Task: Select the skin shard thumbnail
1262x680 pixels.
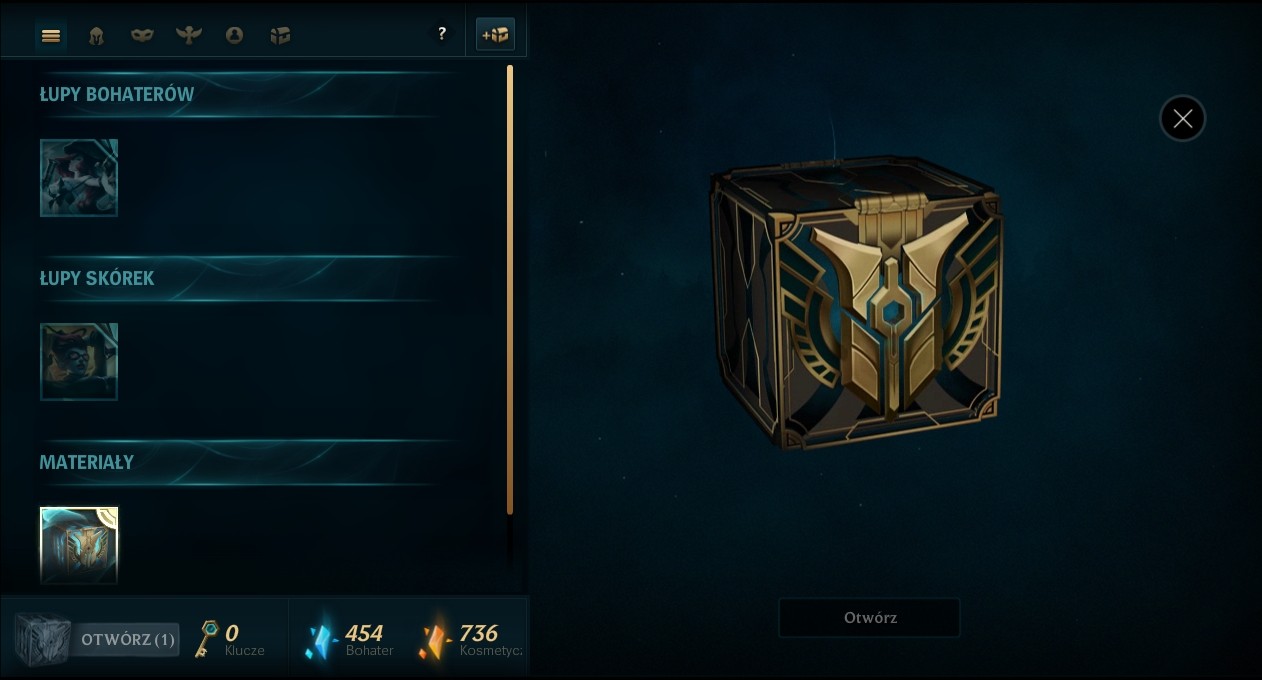Action: point(79,362)
